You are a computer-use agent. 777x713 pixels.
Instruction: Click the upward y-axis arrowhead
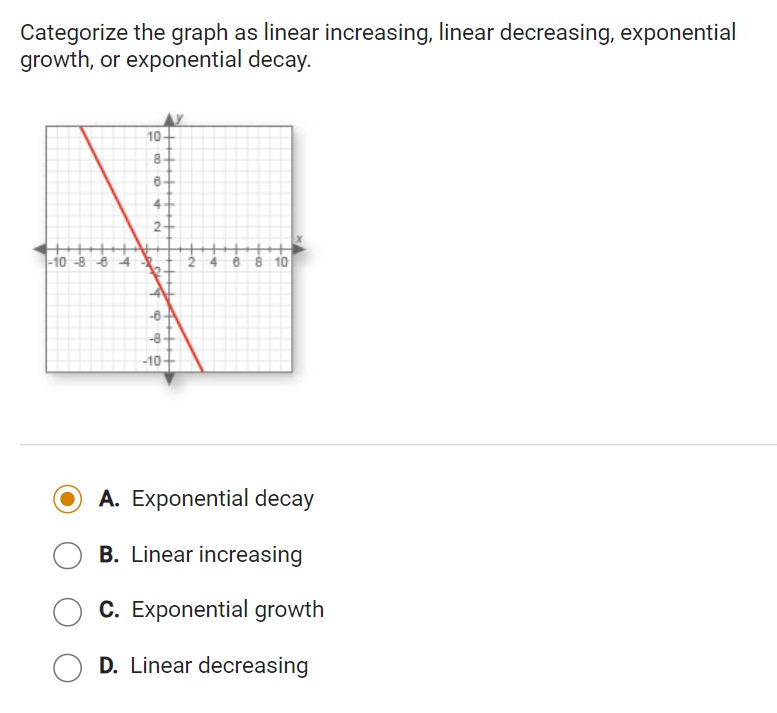tap(169, 119)
